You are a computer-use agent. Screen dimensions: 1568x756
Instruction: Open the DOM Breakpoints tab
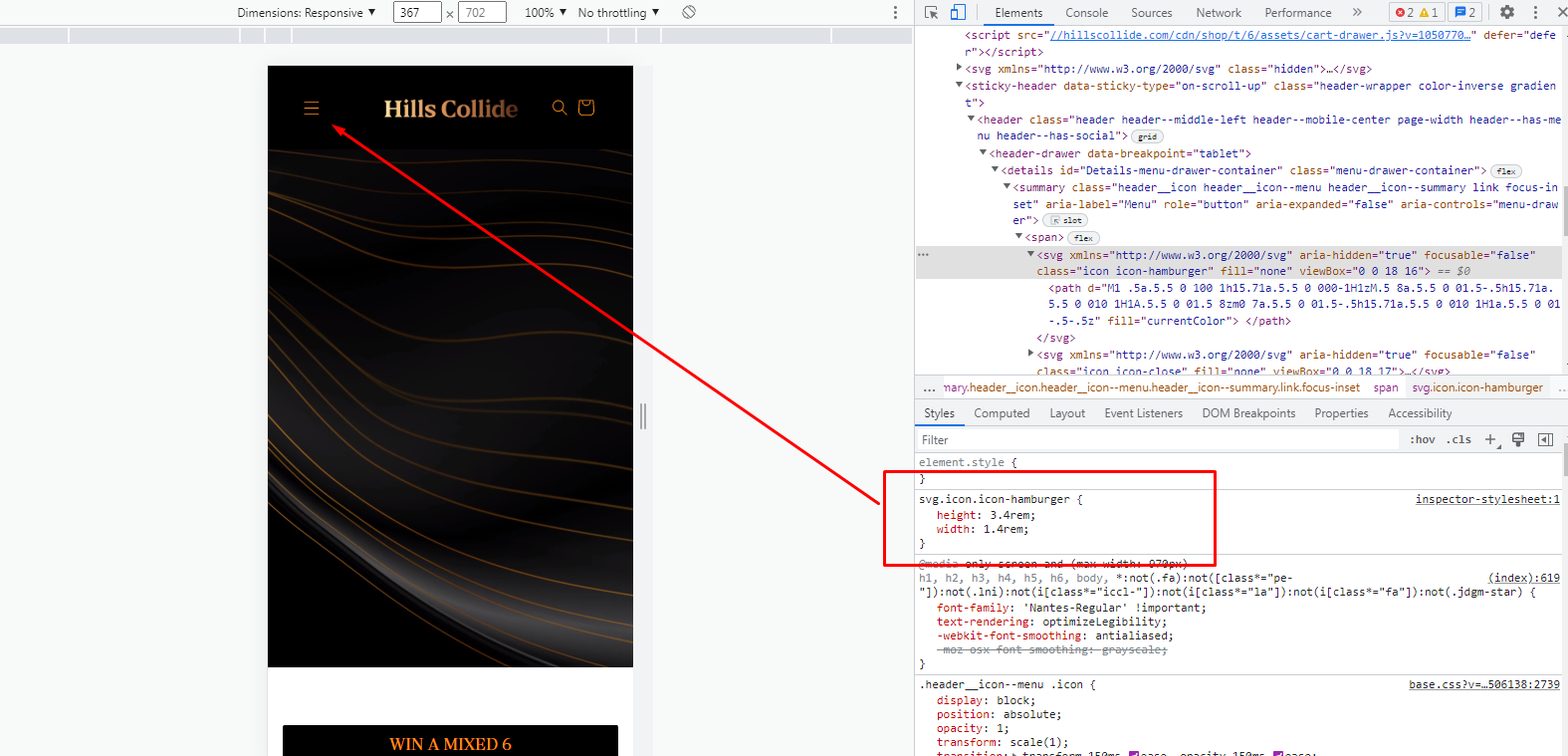pos(1248,413)
